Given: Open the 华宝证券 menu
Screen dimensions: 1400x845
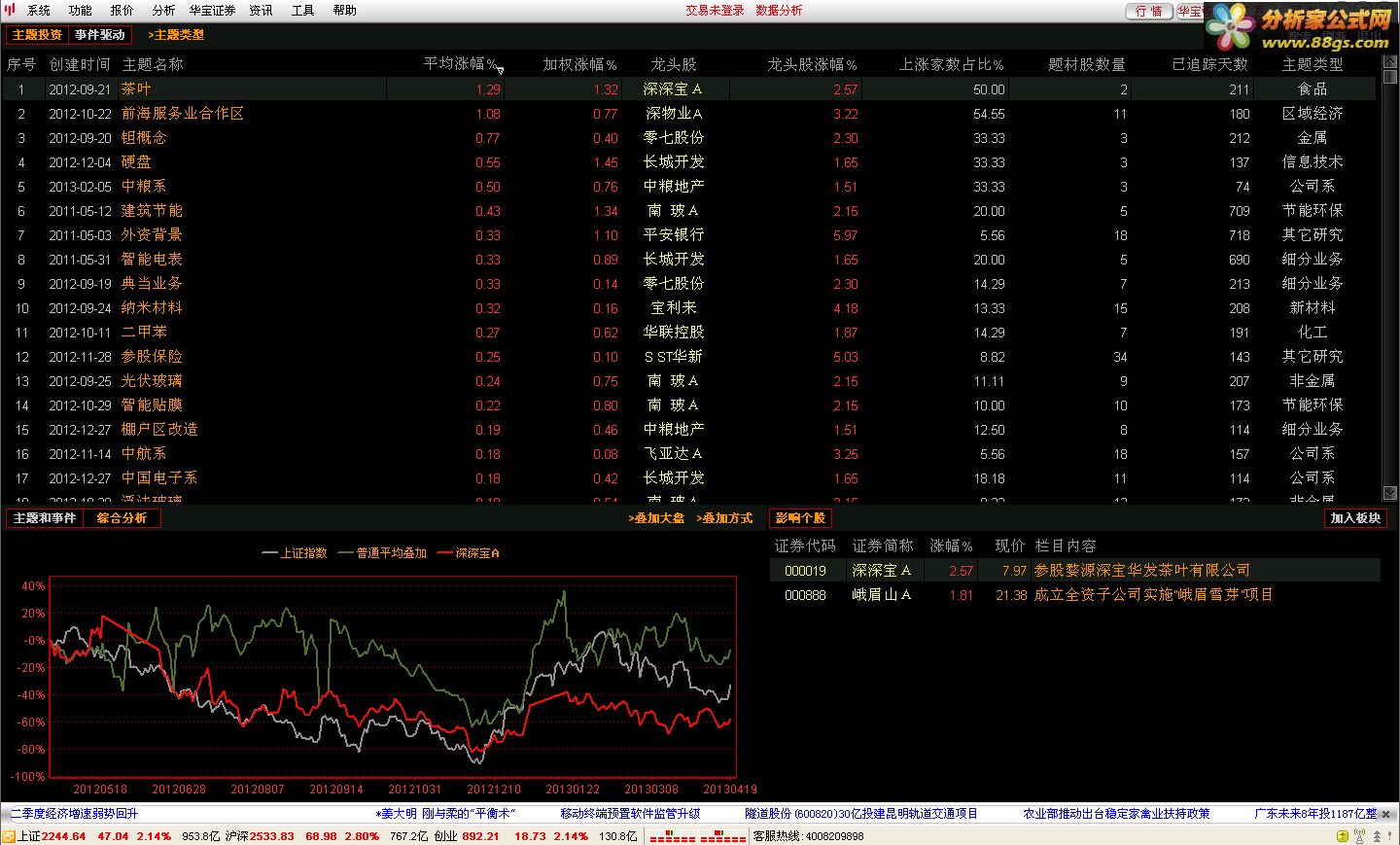Looking at the screenshot, I should pyautogui.click(x=212, y=11).
